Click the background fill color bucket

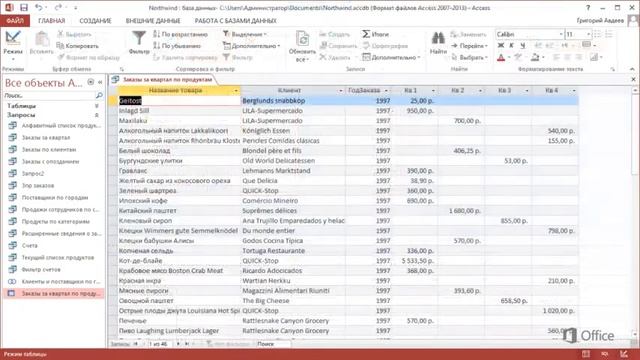[x=535, y=58]
